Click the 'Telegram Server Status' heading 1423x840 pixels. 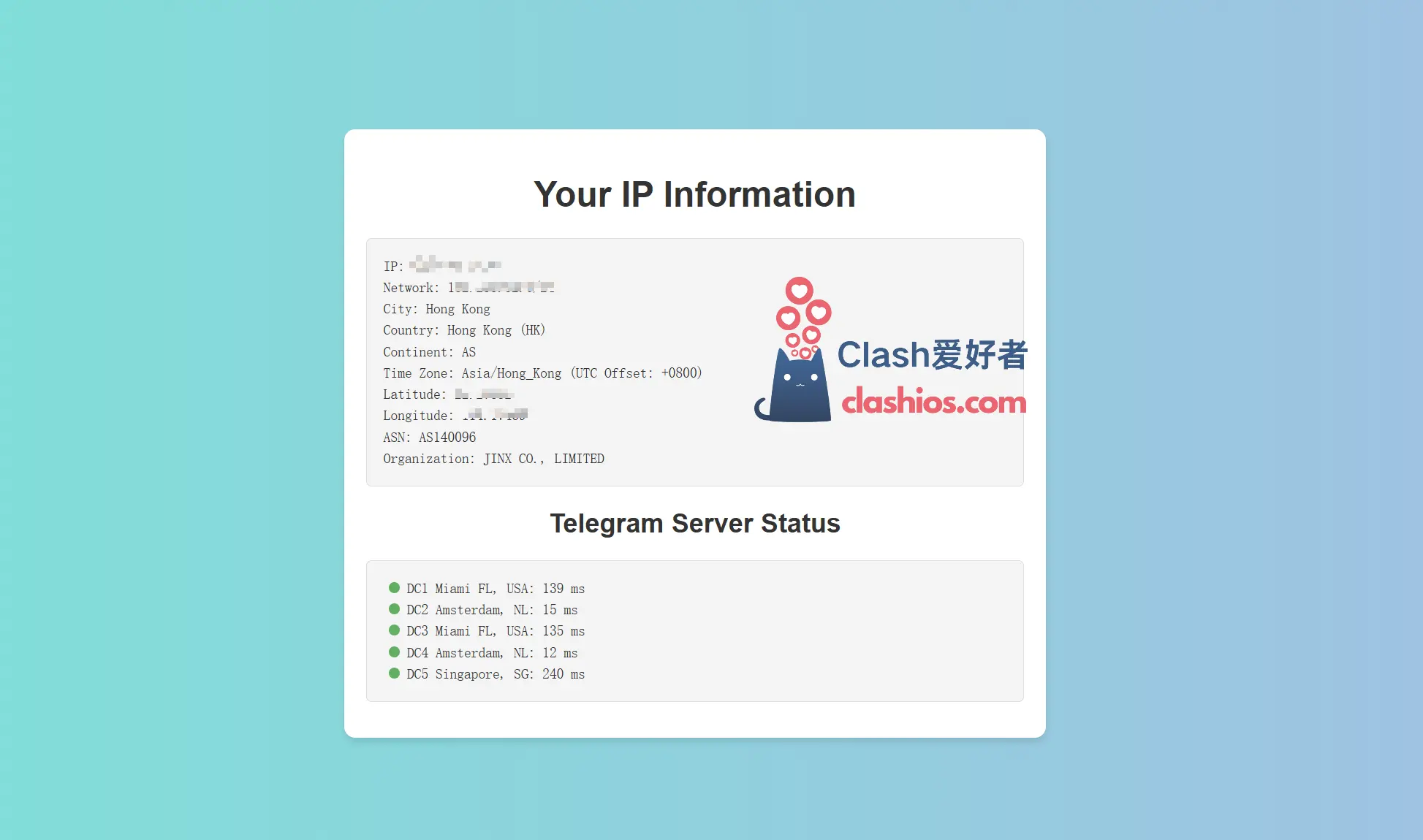[x=694, y=524]
